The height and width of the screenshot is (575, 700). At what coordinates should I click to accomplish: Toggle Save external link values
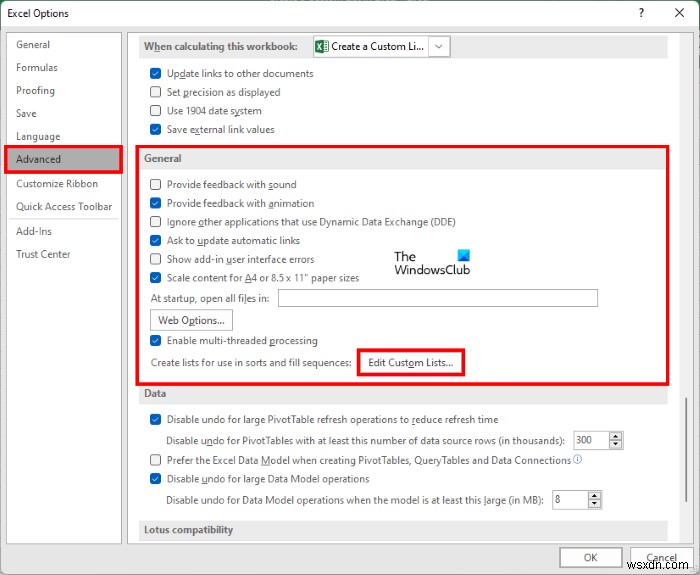155,129
